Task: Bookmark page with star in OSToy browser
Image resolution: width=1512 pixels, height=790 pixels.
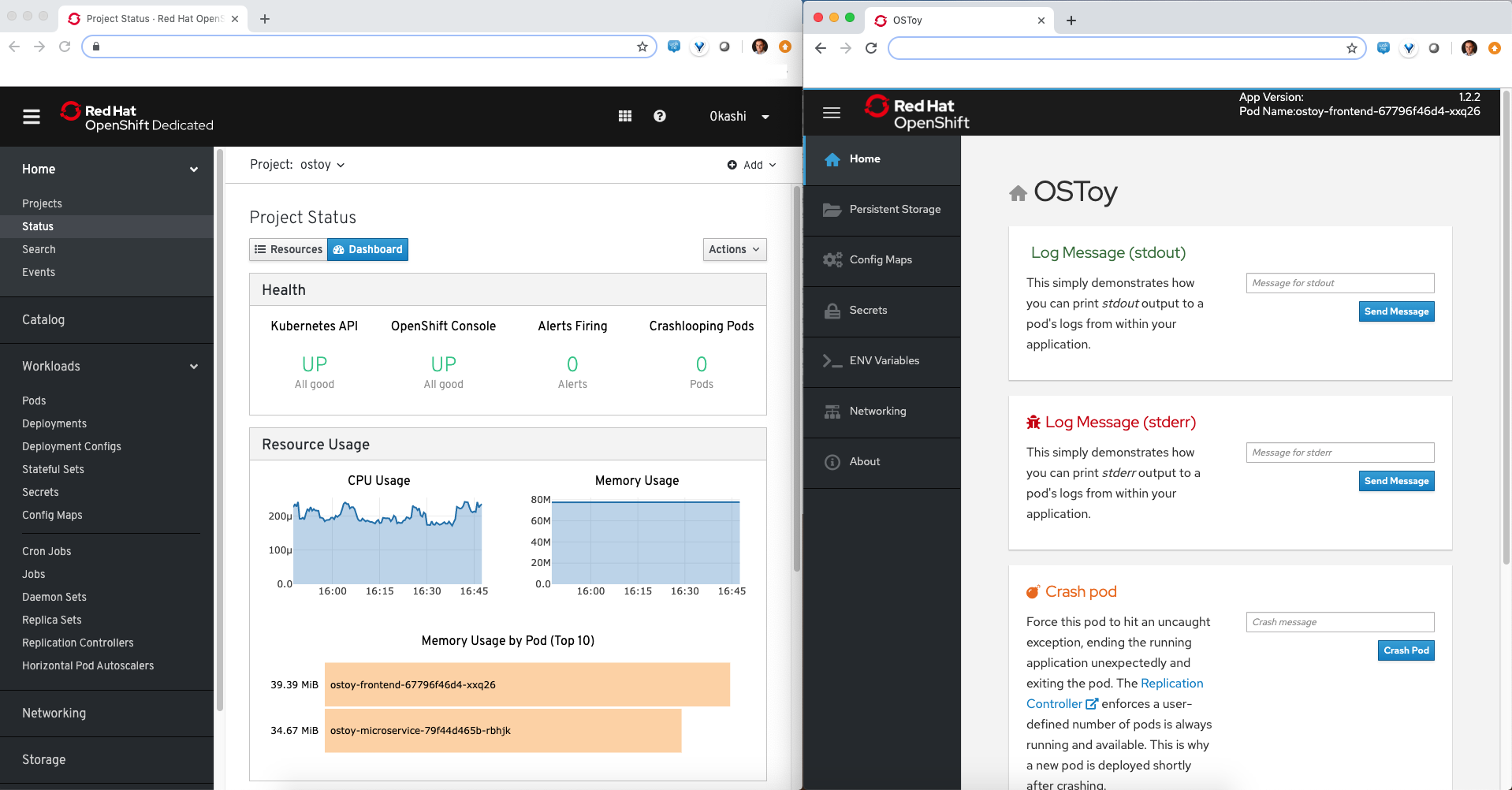Action: 1352,48
